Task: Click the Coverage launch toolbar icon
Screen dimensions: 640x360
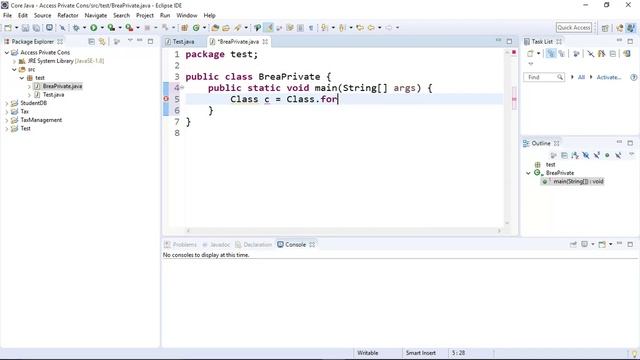Action: tap(111, 28)
